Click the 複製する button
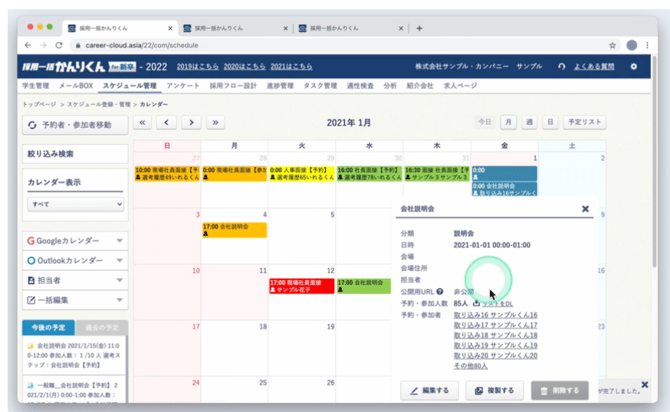 pos(494,389)
